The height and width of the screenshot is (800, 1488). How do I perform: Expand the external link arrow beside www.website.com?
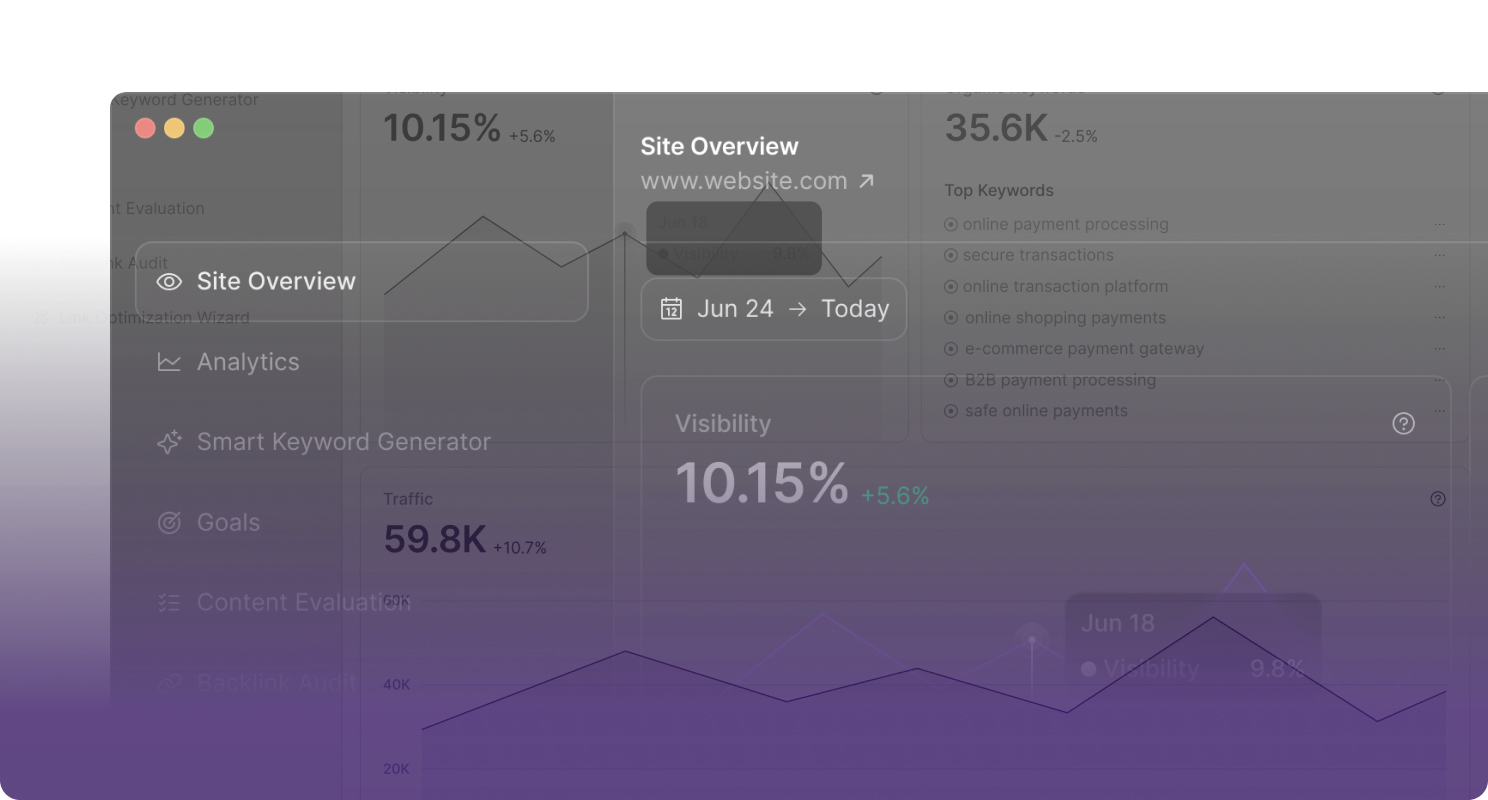(x=866, y=180)
